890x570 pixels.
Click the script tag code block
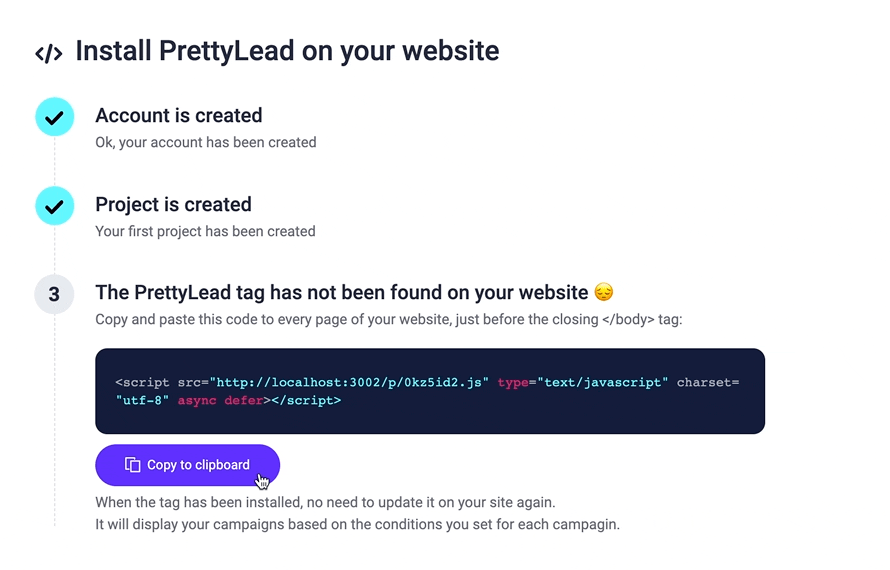430,391
